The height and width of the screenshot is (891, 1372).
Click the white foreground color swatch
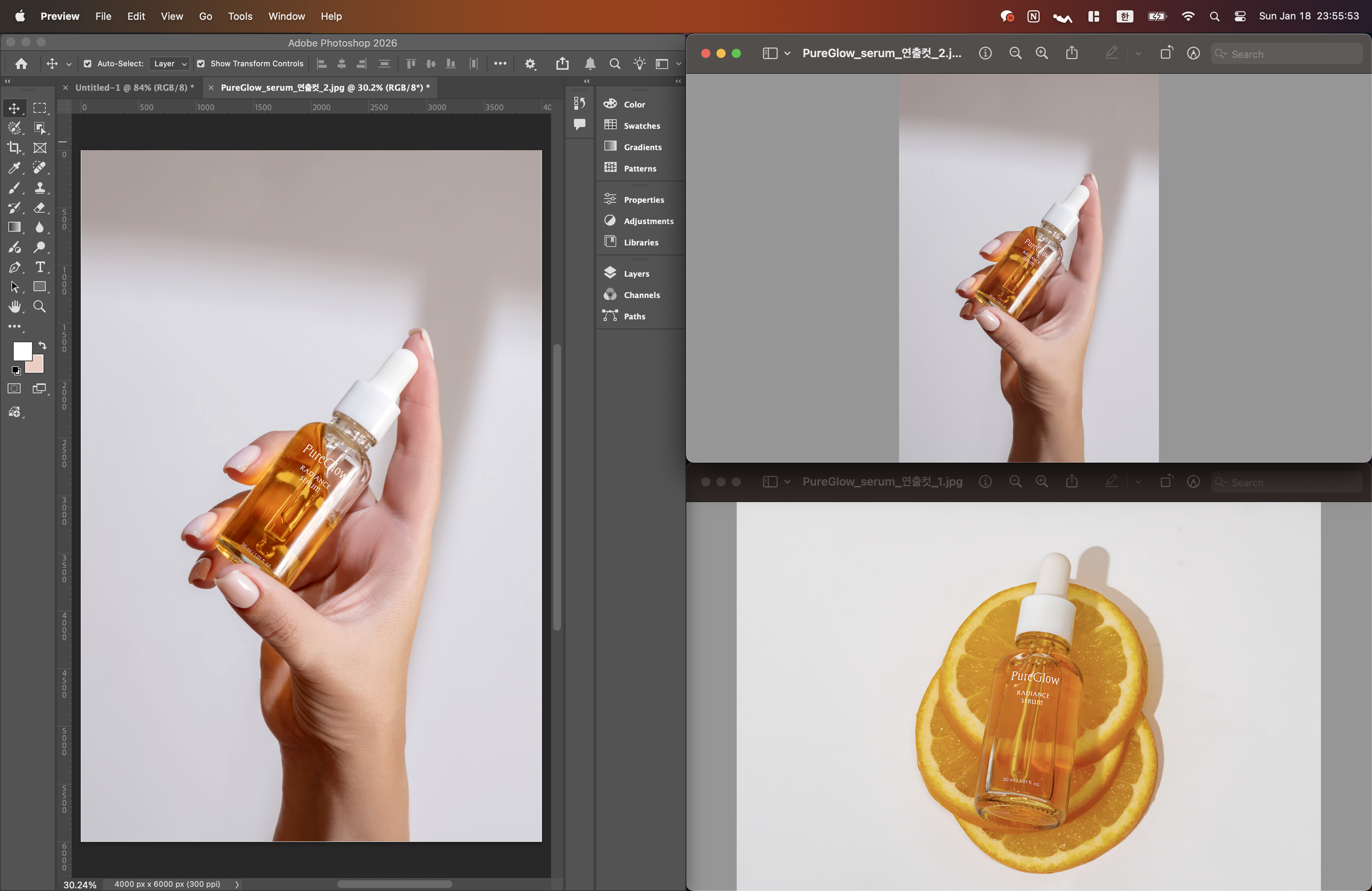point(22,351)
